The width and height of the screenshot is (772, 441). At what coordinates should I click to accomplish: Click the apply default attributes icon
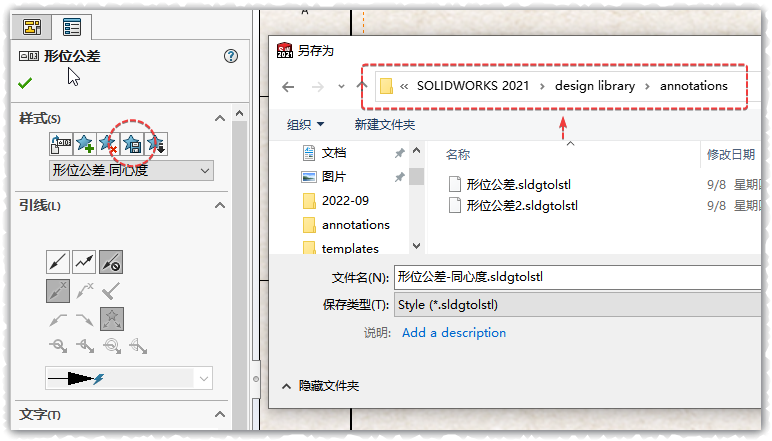pos(60,145)
